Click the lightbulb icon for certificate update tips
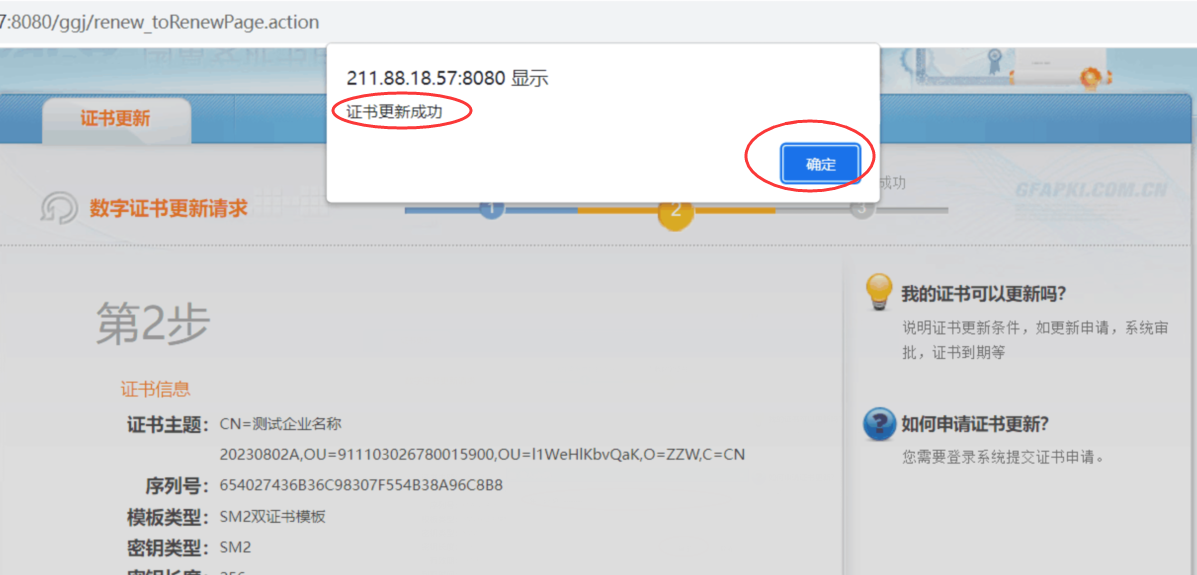1197x575 pixels. [x=879, y=292]
